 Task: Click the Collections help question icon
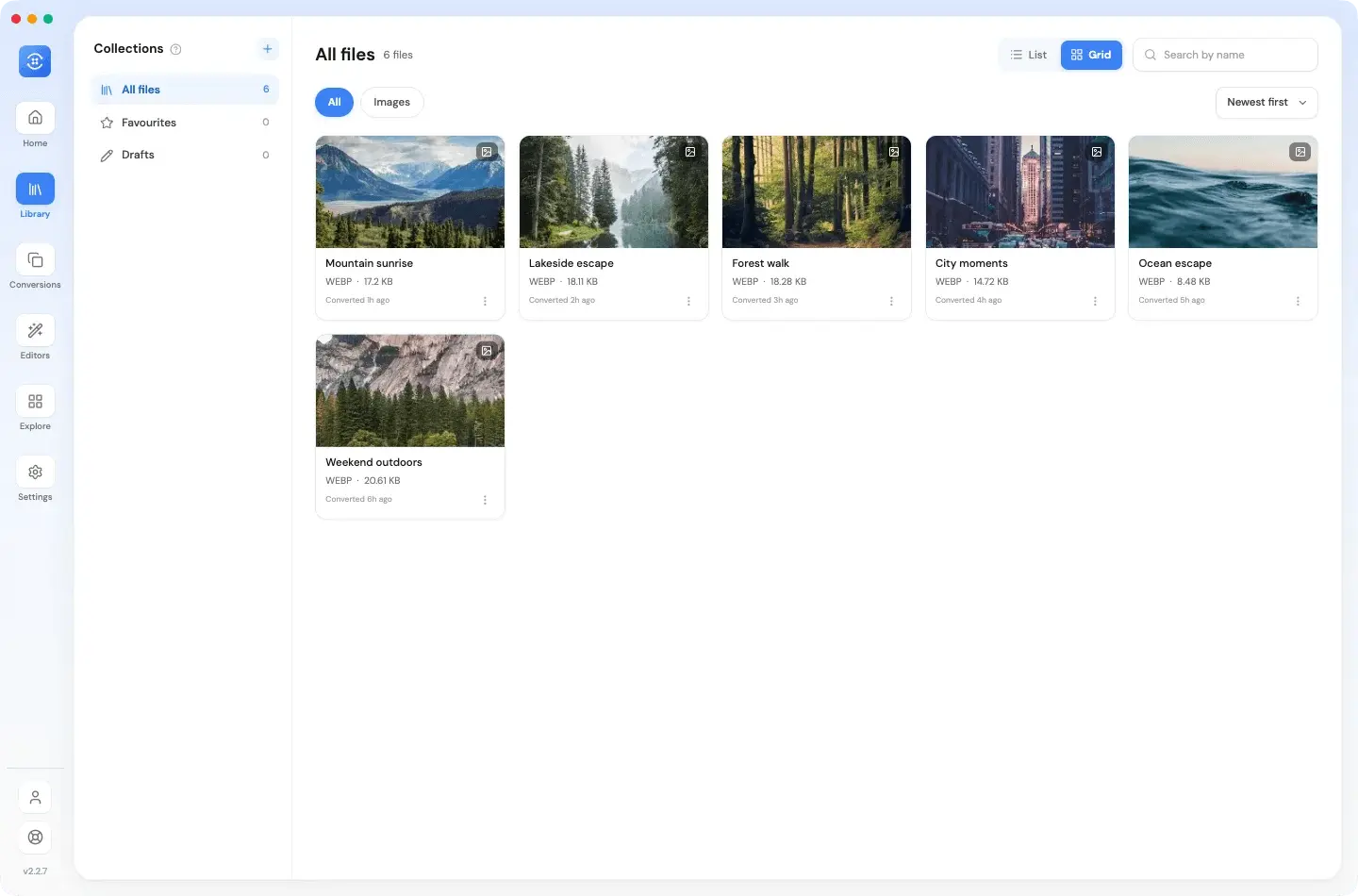[x=175, y=49]
